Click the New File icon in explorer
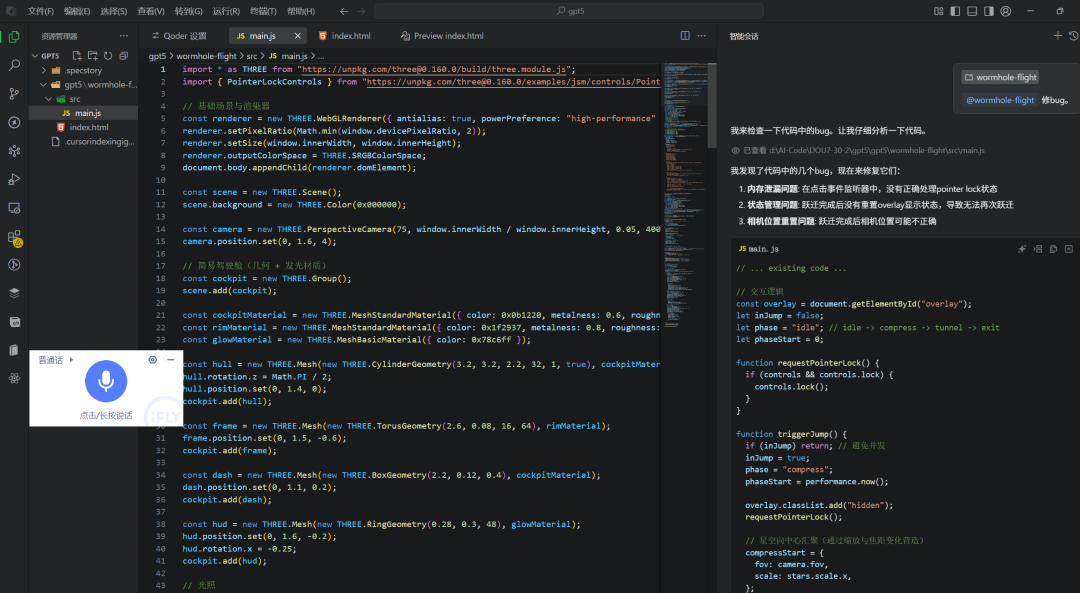The image size is (1080, 593). pos(78,55)
